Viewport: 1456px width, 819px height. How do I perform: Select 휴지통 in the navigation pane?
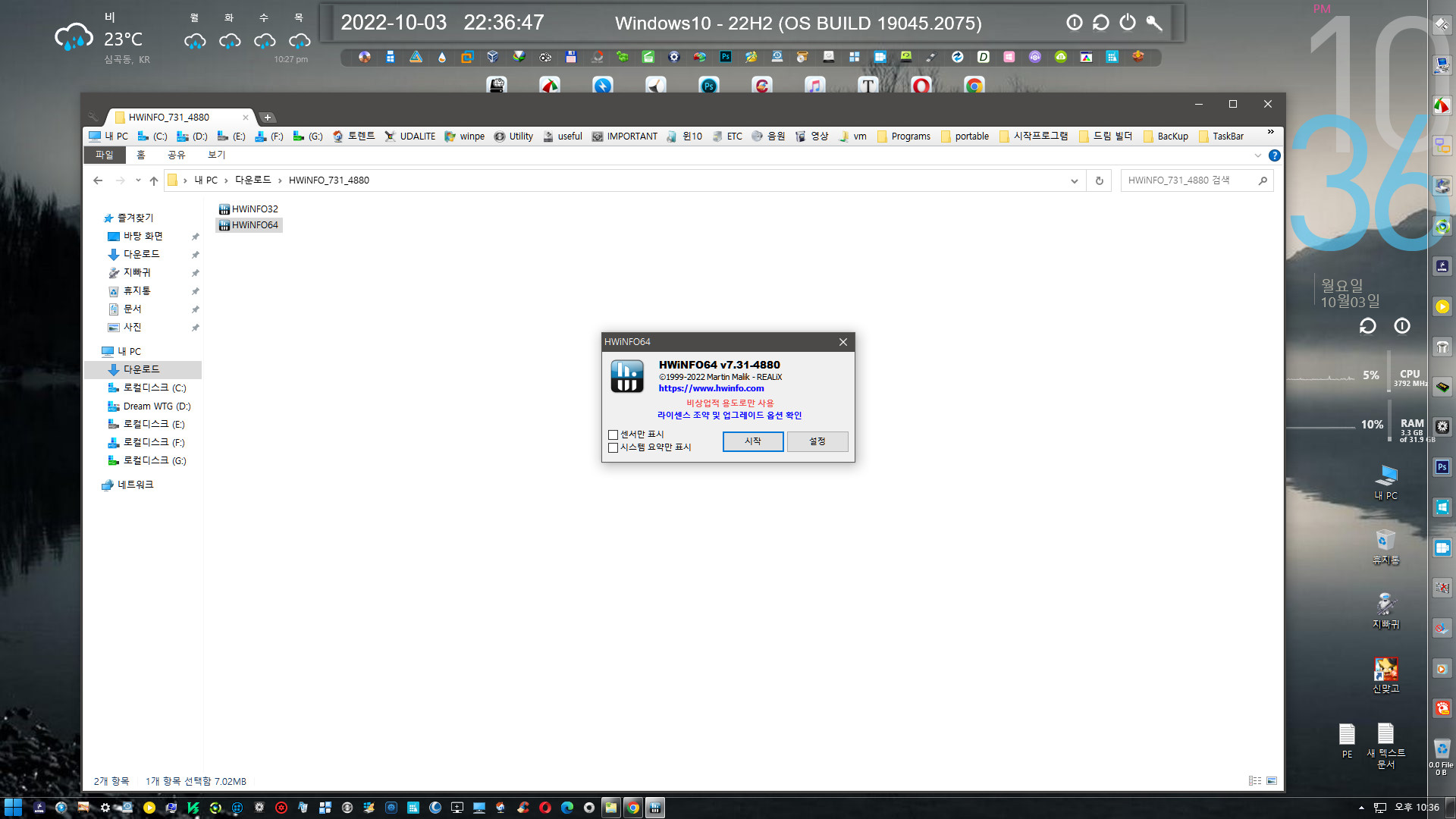coord(136,291)
